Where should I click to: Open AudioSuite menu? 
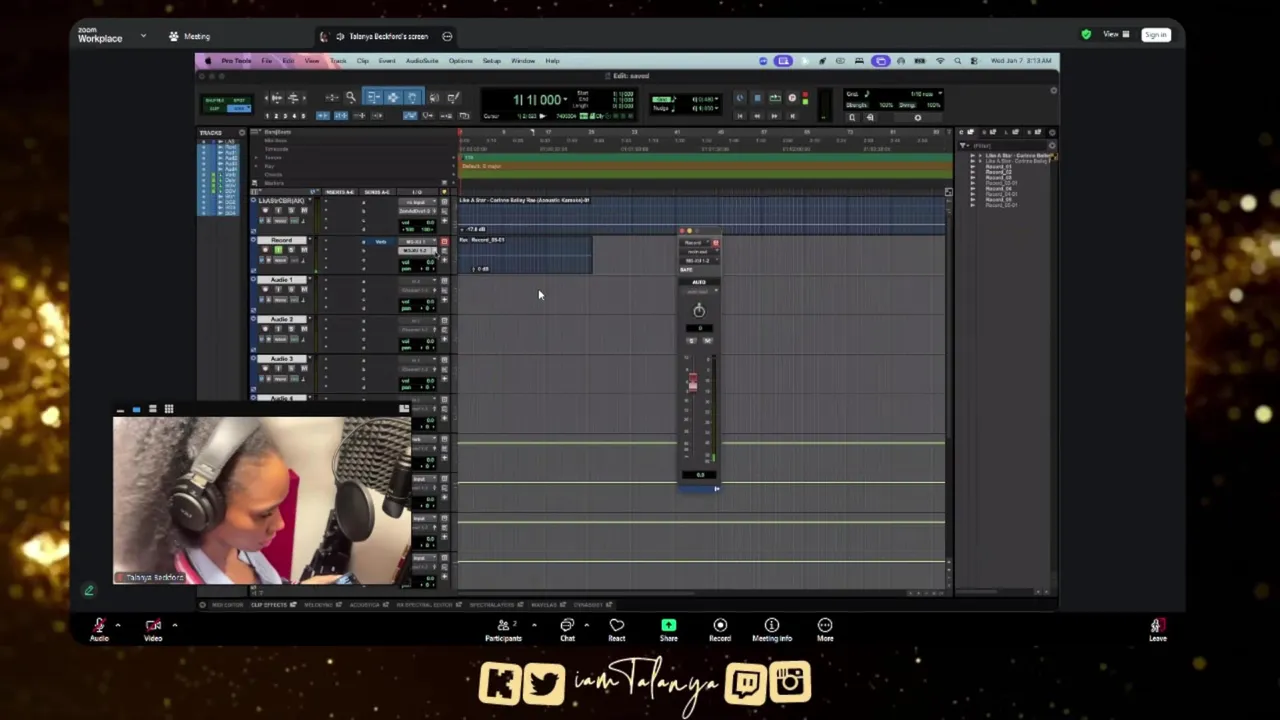coord(422,61)
